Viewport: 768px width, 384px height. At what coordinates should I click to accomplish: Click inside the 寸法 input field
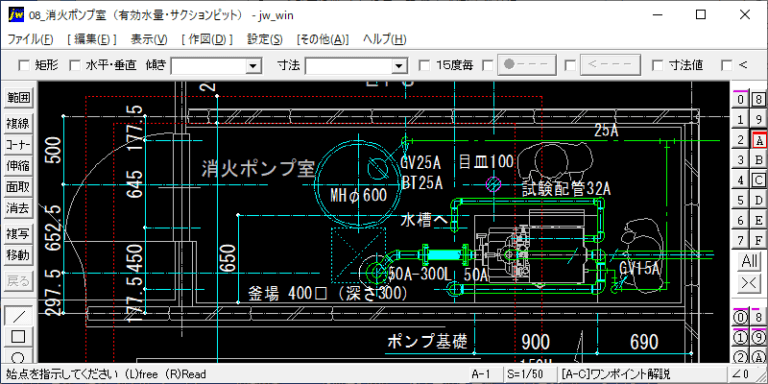pyautogui.click(x=349, y=66)
